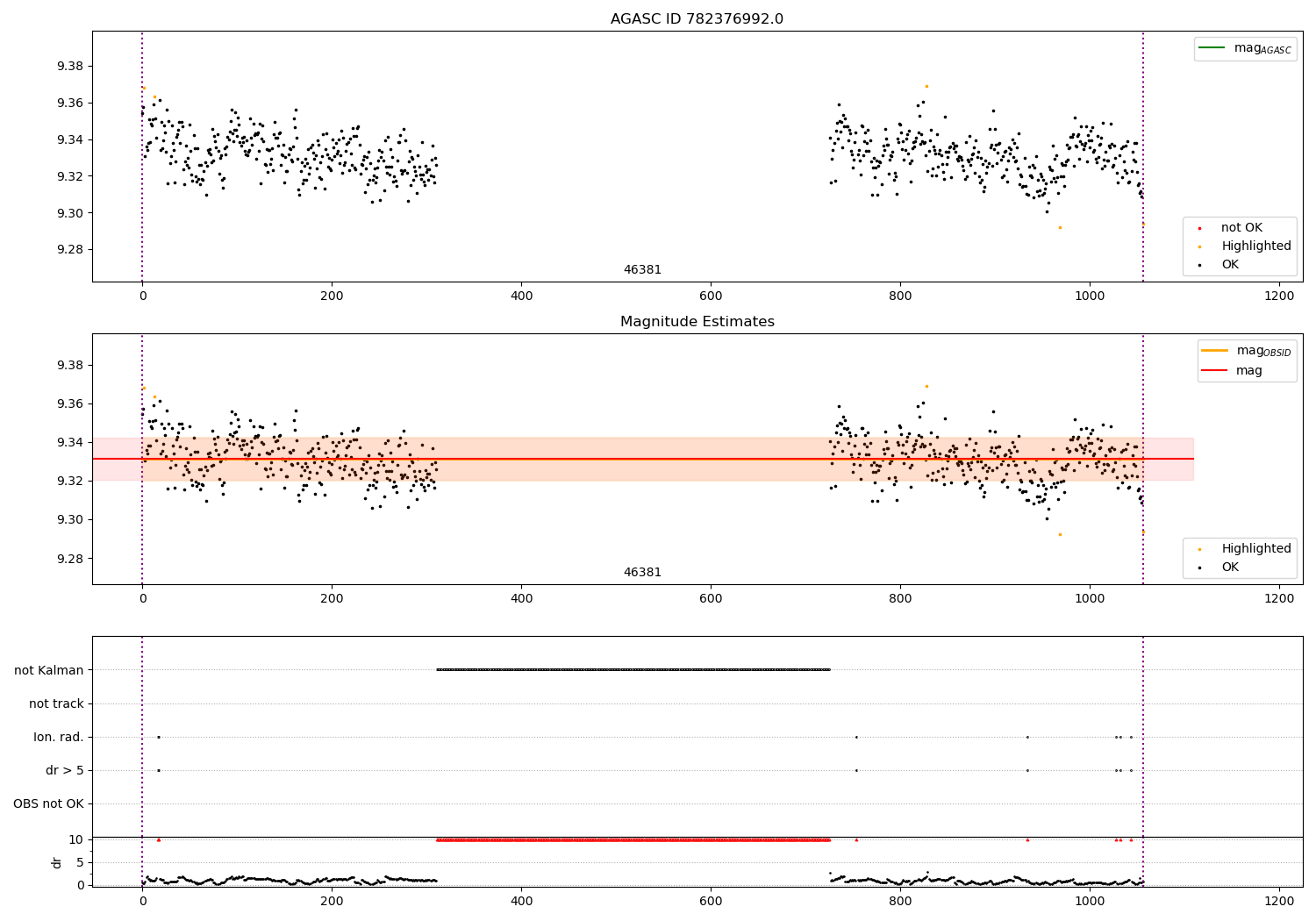This screenshot has width=1316, height=921.
Task: Click the "9.38" tick in Magnitude Estimates plot
Action: click(x=69, y=365)
